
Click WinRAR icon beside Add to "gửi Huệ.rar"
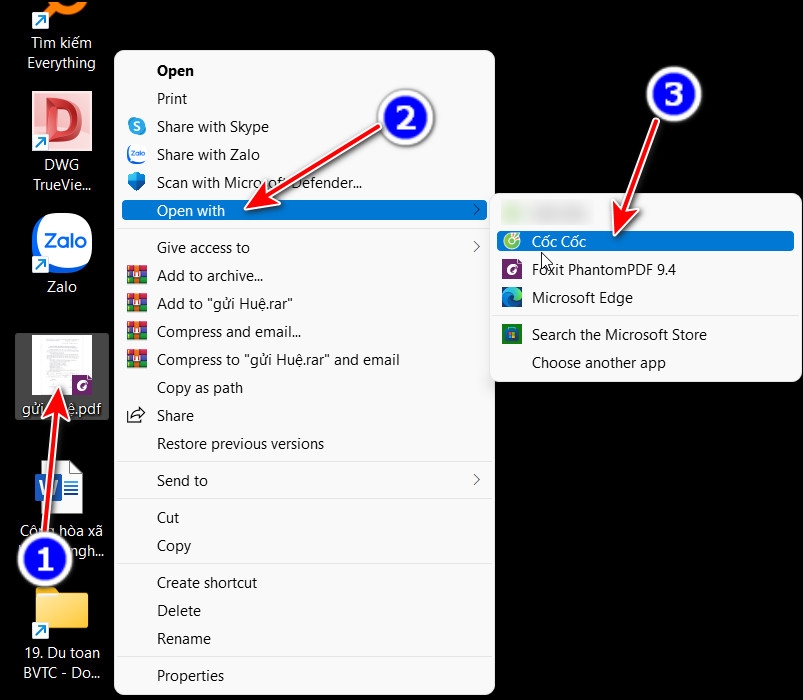pos(137,303)
